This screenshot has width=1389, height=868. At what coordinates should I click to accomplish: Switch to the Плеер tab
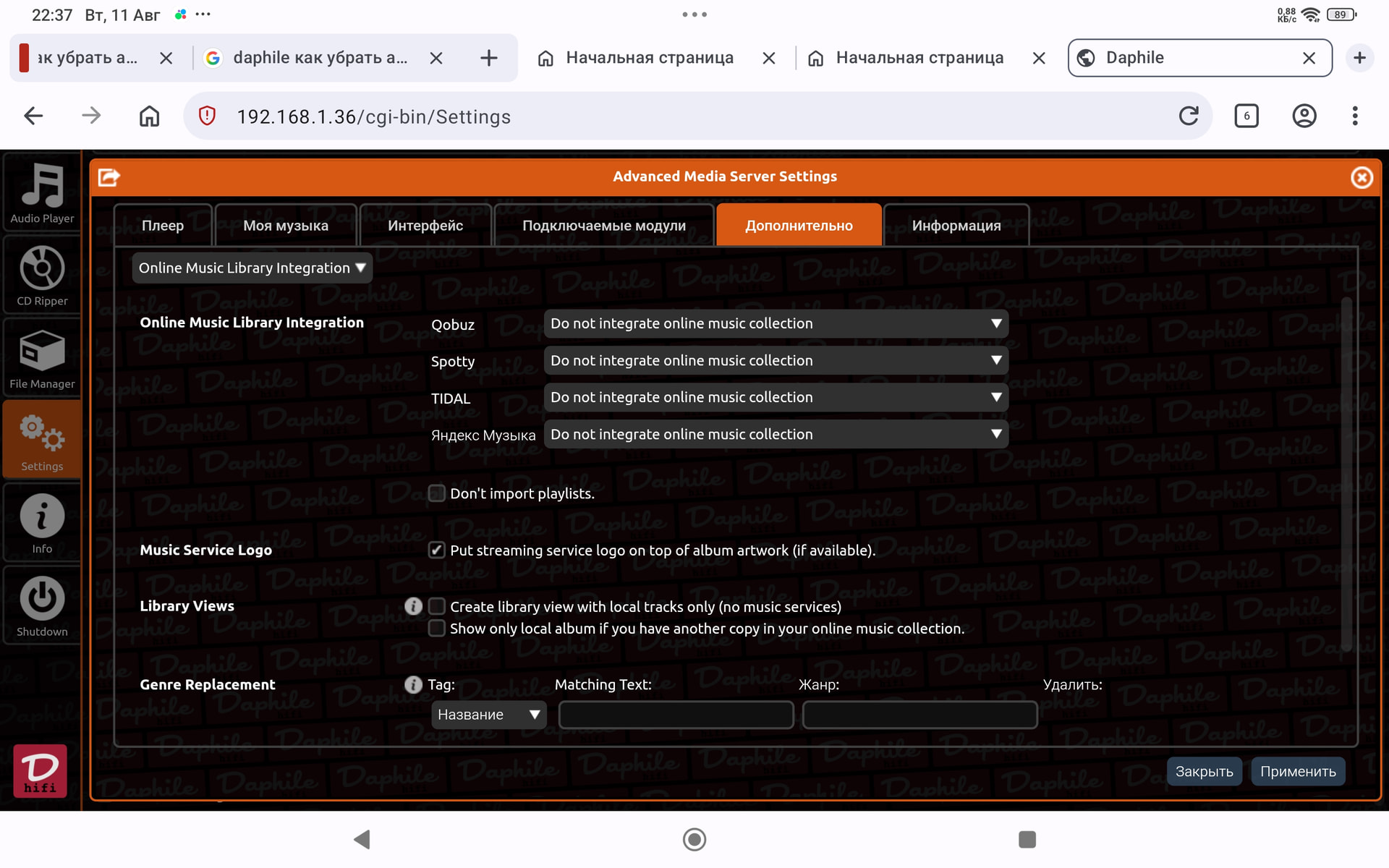click(x=163, y=225)
